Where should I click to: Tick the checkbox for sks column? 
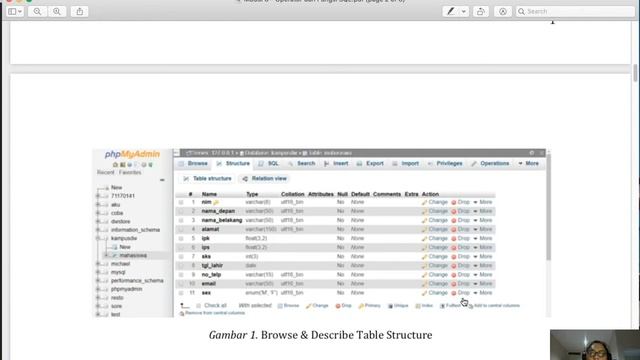(181, 257)
